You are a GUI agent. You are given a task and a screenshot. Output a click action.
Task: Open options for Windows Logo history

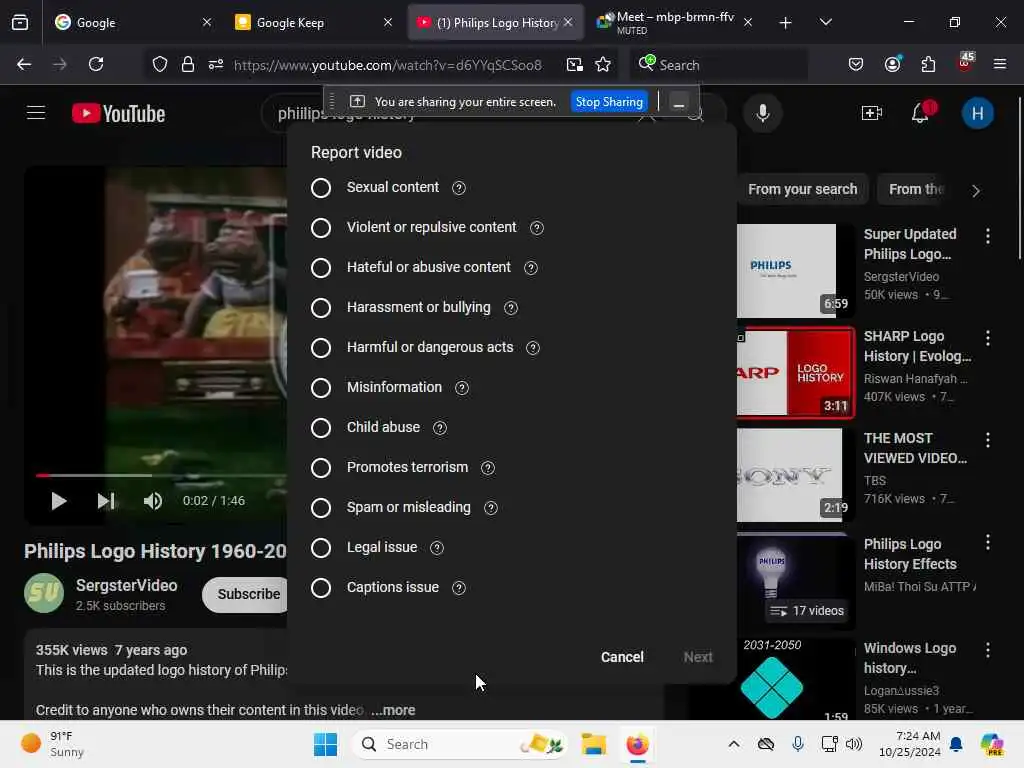(x=987, y=650)
